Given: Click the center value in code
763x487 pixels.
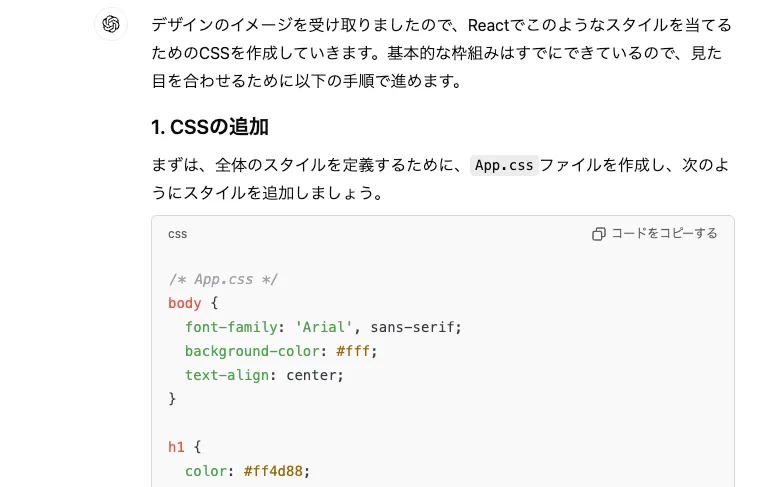Looking at the screenshot, I should [x=314, y=375].
